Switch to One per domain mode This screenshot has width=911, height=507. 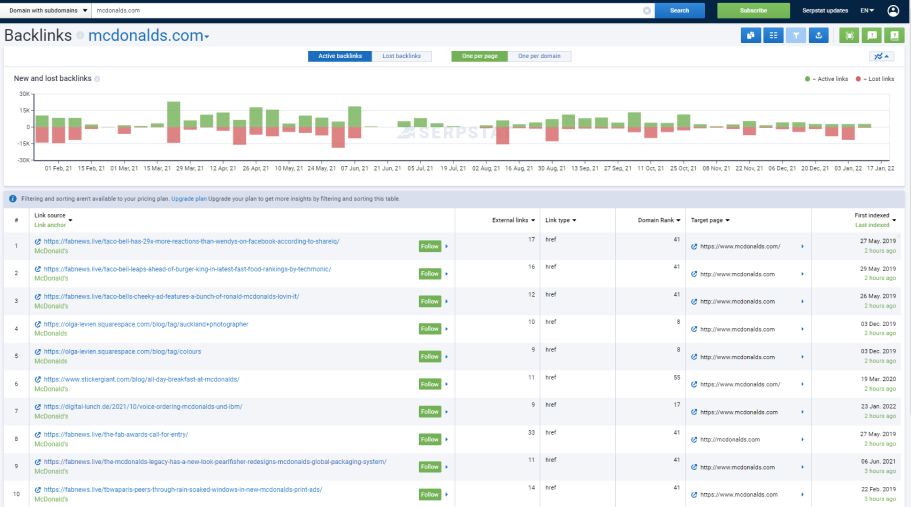(x=539, y=56)
